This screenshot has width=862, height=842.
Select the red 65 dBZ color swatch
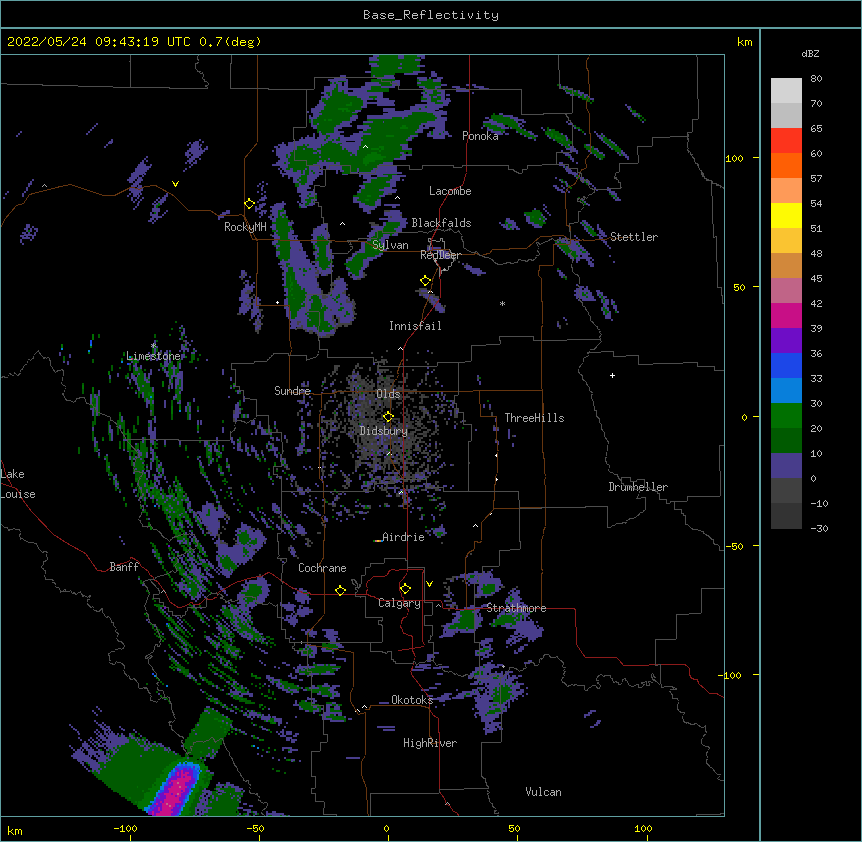pos(786,141)
